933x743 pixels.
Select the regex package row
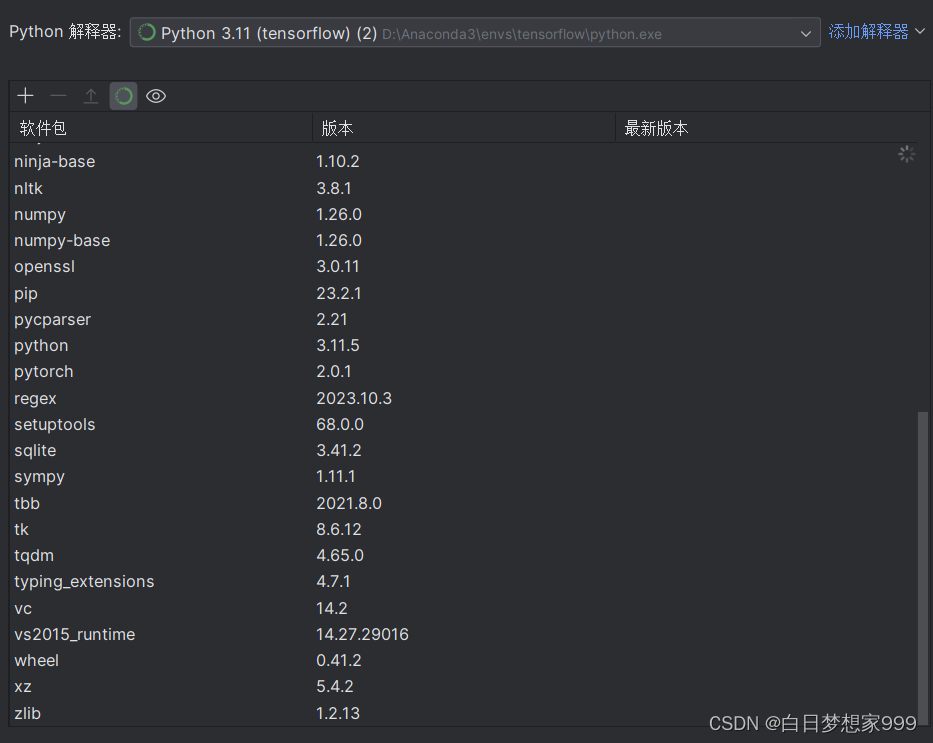point(464,398)
